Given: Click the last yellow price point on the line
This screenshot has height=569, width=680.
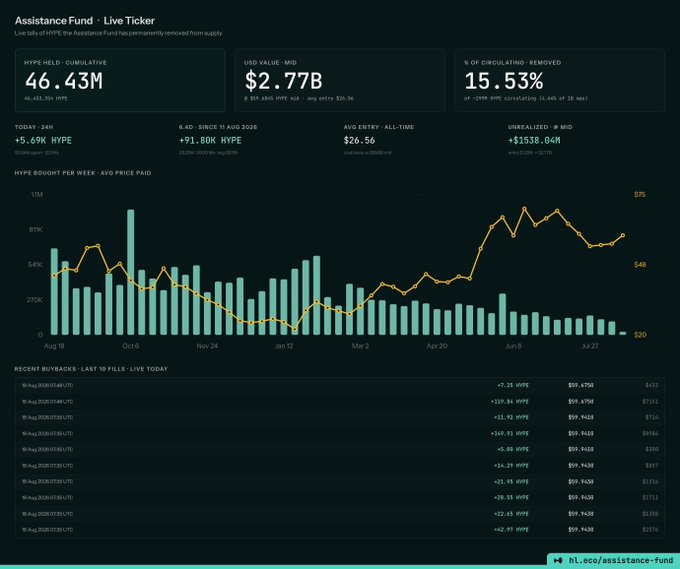Looking at the screenshot, I should click(623, 235).
